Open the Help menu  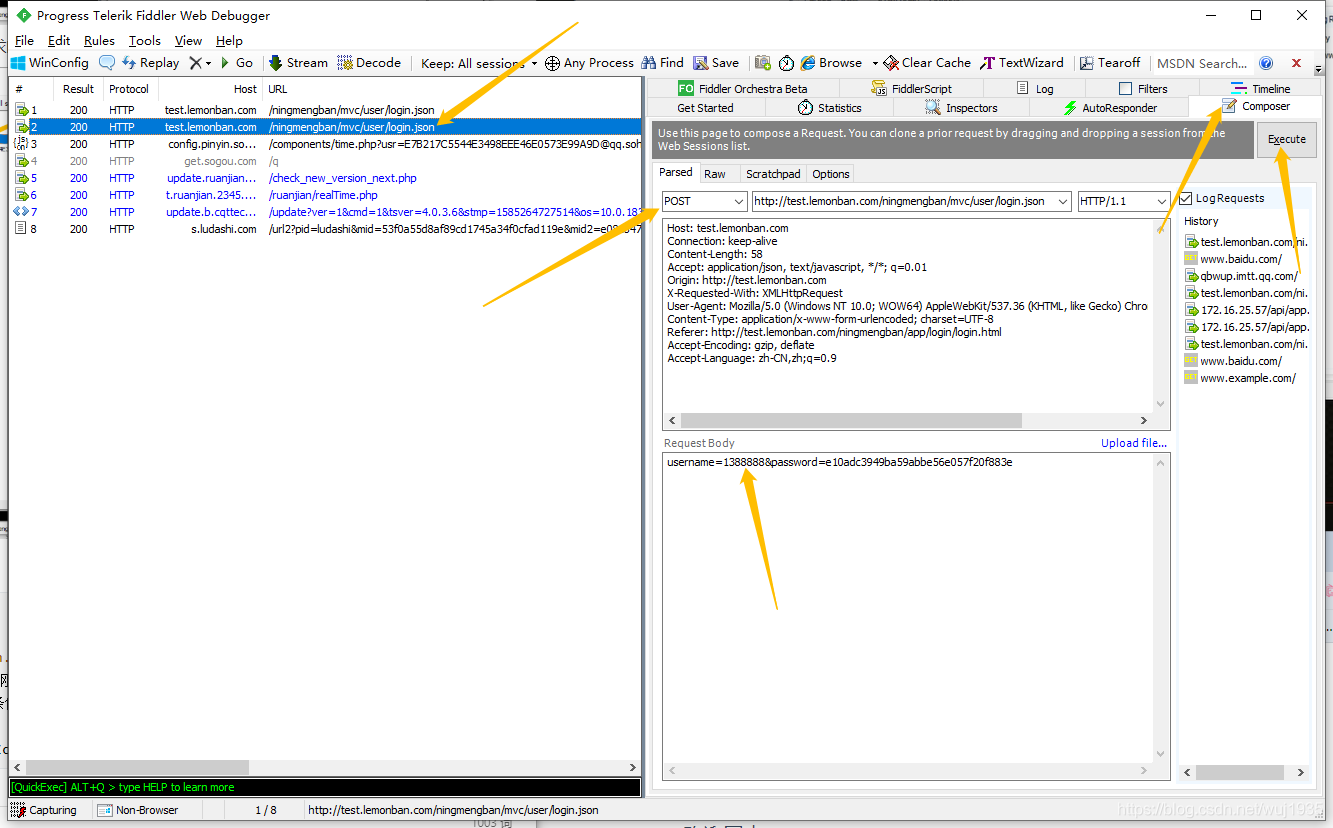[229, 41]
